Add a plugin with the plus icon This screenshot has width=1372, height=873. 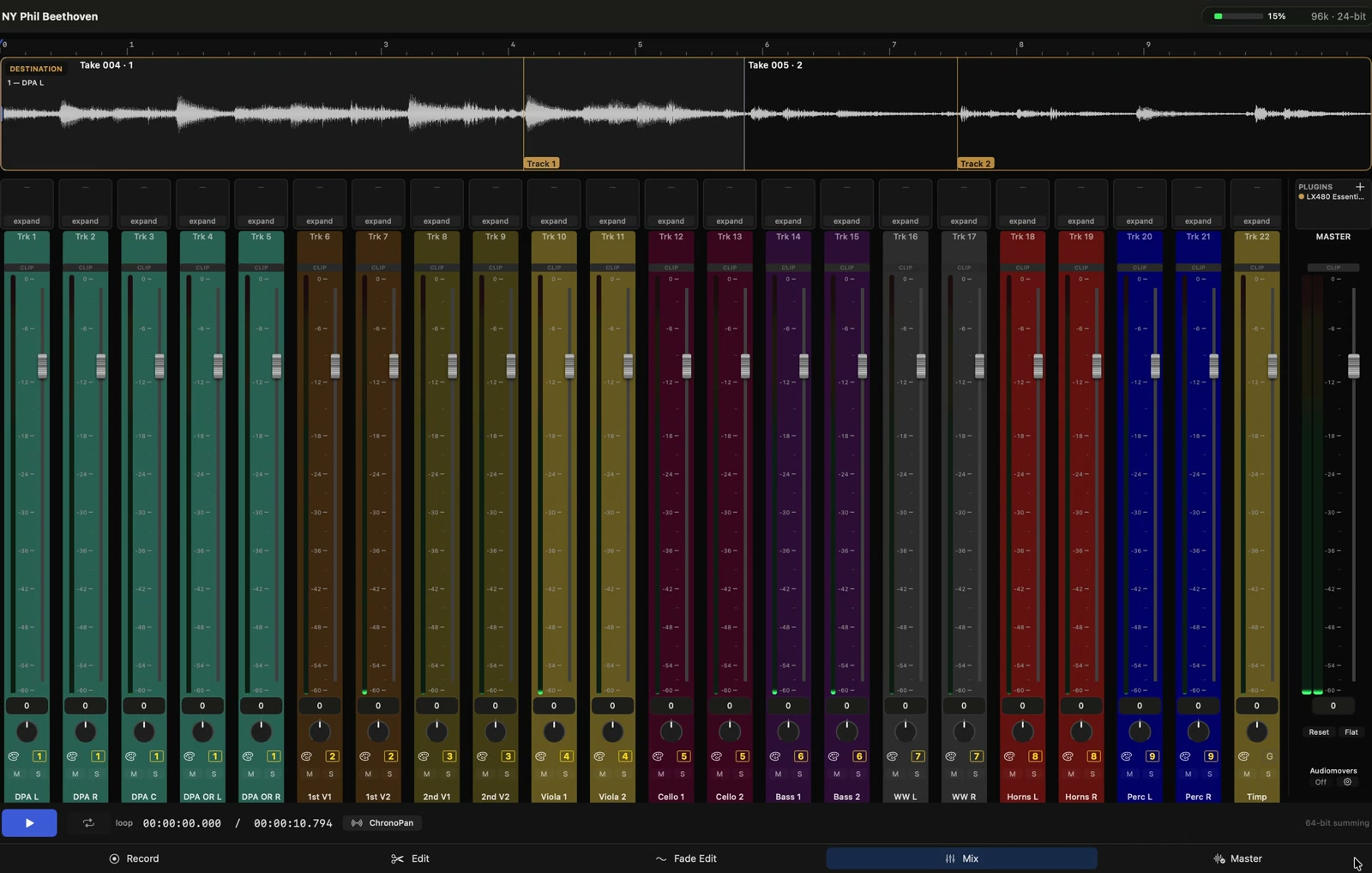[x=1359, y=187]
